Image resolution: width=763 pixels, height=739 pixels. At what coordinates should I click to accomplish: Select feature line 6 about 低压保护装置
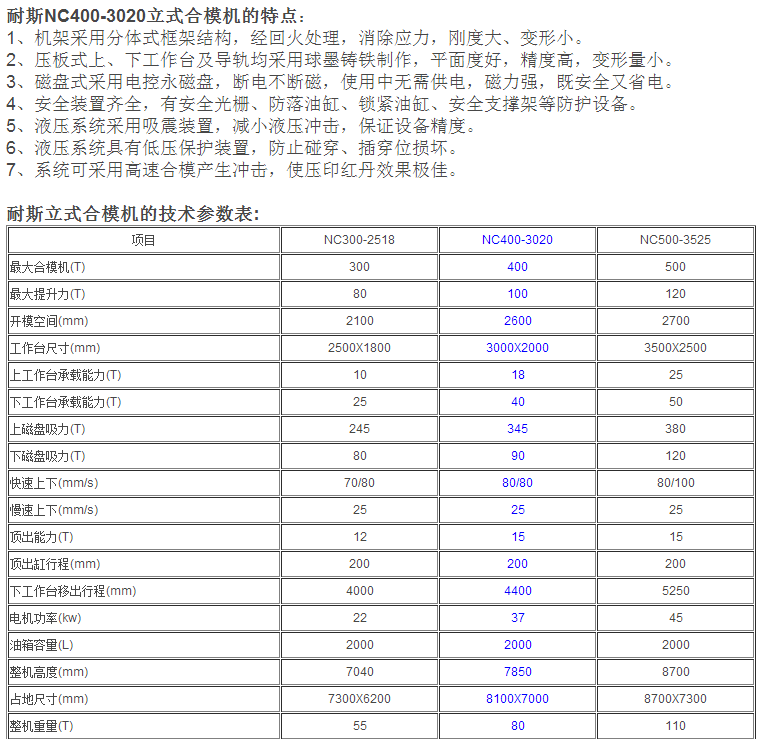[232, 148]
